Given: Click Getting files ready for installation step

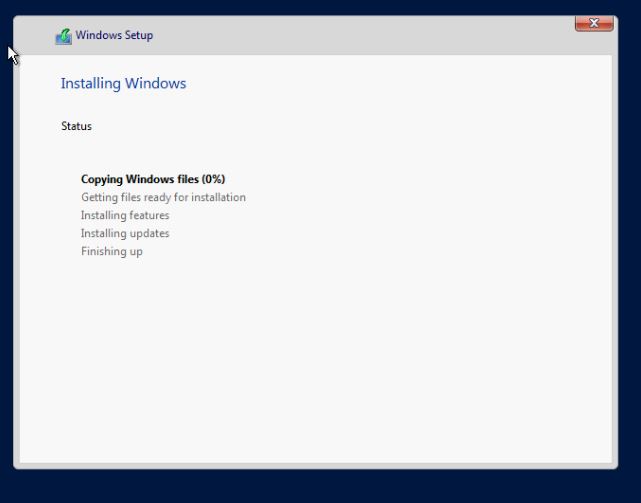Looking at the screenshot, I should (x=163, y=197).
